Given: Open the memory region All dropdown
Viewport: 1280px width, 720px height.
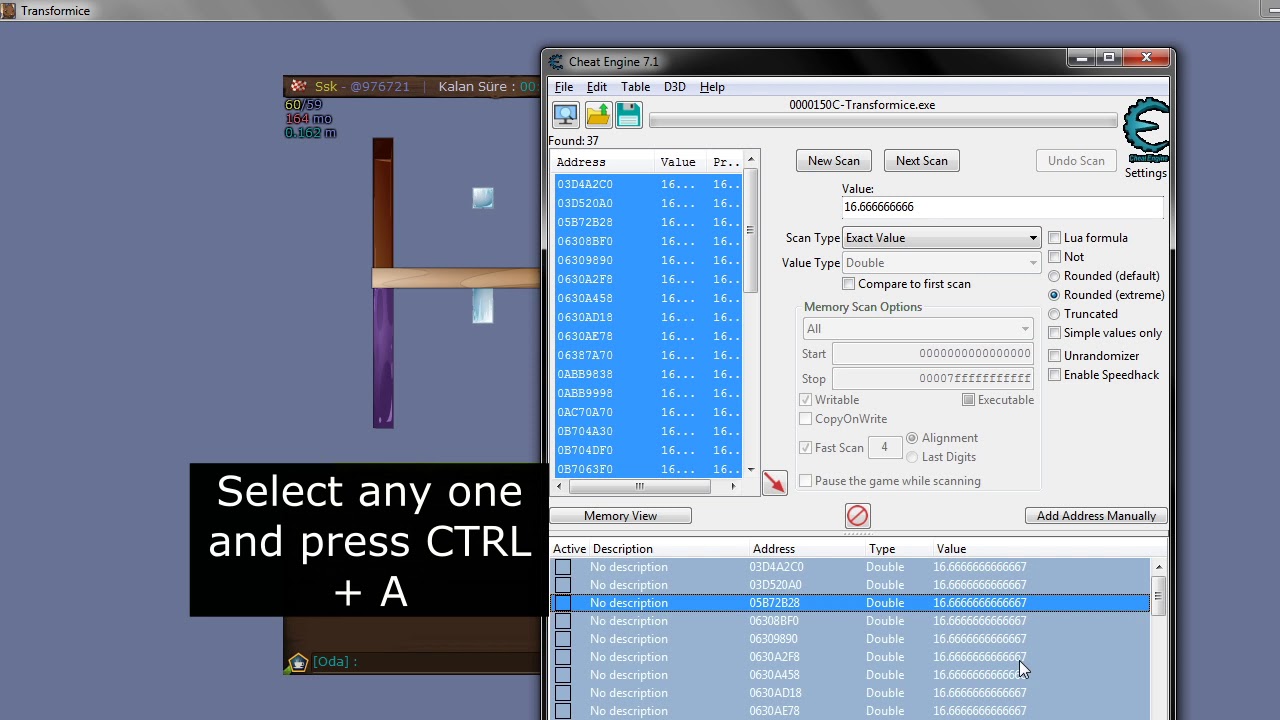Looking at the screenshot, I should pos(918,329).
